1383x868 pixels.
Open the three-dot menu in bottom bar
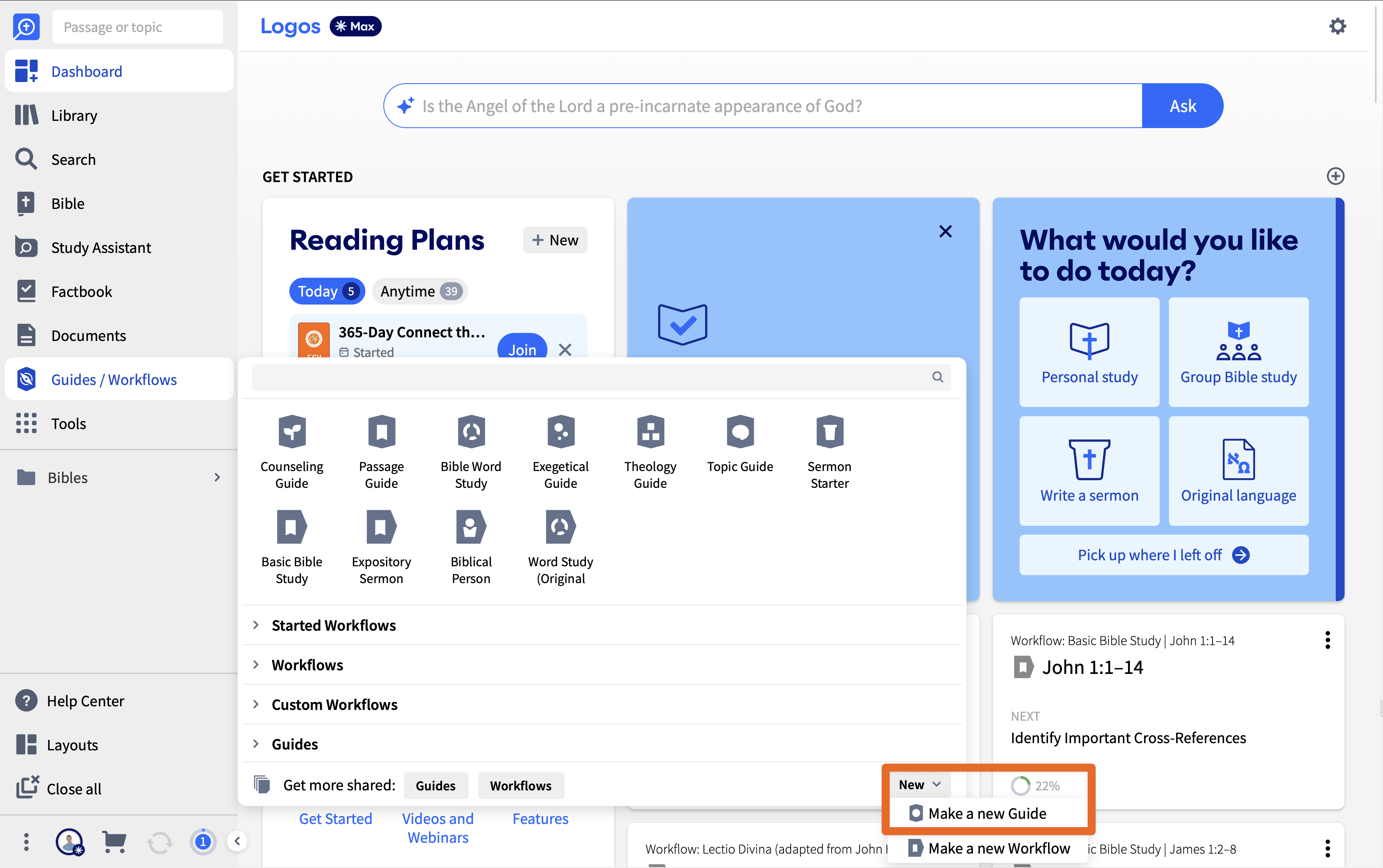[x=26, y=842]
